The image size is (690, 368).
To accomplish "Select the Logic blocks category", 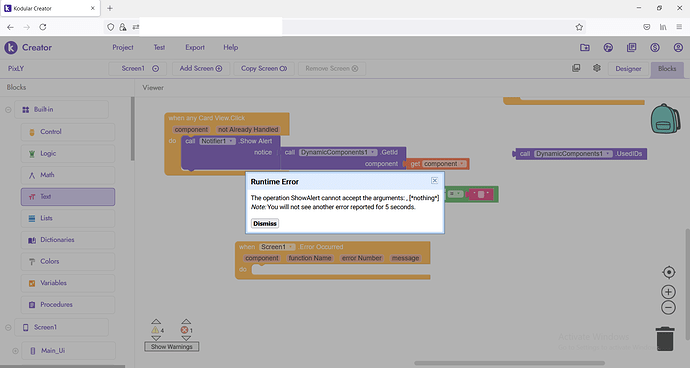I will [68, 153].
